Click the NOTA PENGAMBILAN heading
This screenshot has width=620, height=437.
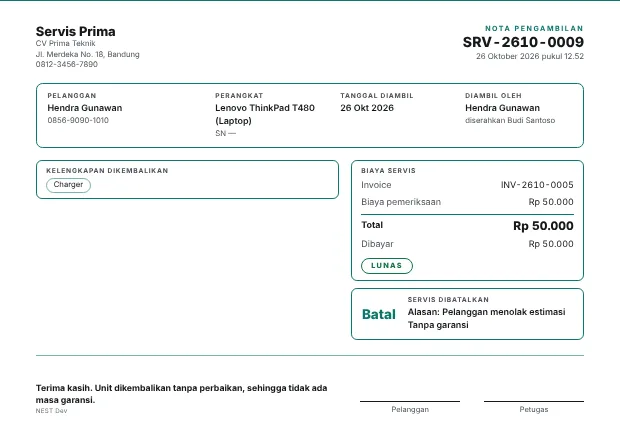point(534,28)
